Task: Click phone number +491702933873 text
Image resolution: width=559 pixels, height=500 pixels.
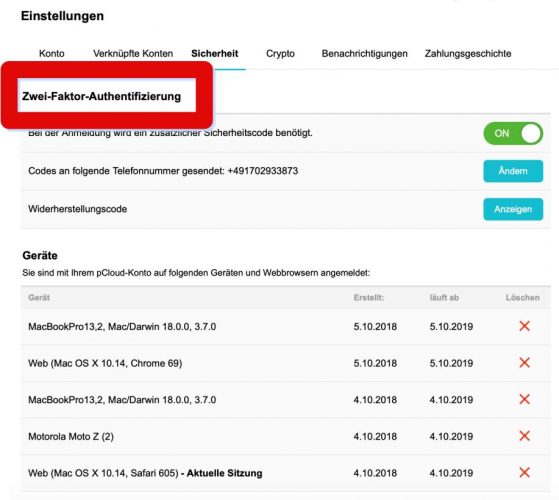Action: (x=263, y=171)
